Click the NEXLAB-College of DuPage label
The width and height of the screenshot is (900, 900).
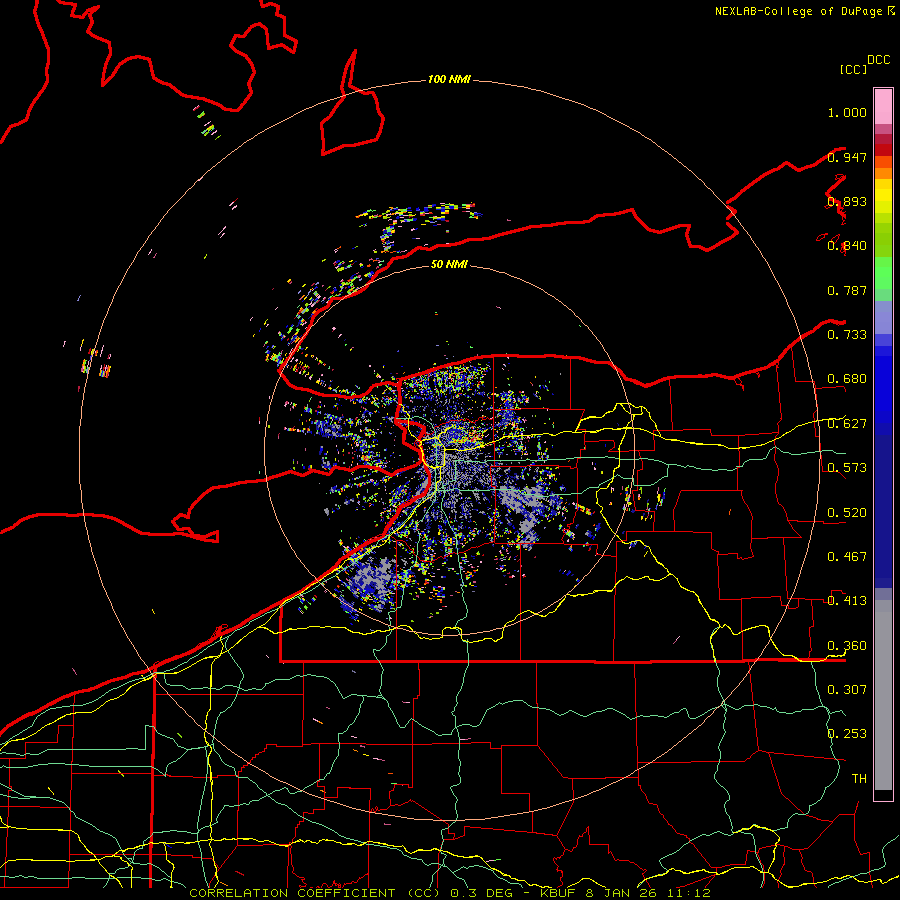(798, 11)
